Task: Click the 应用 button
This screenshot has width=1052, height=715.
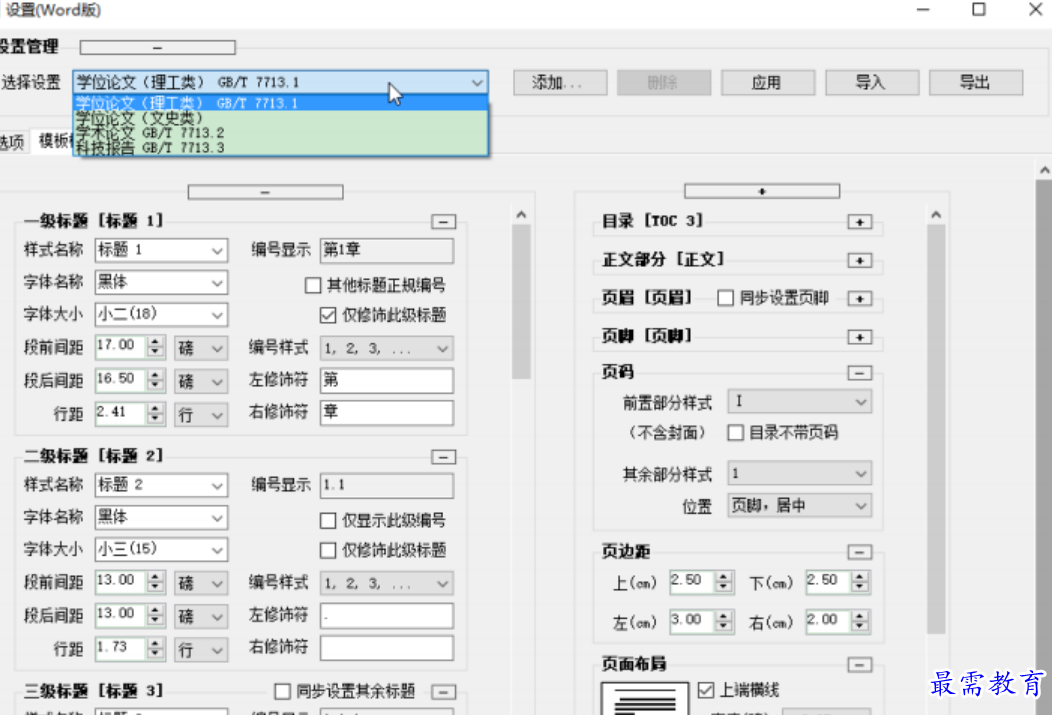Action: (x=768, y=82)
